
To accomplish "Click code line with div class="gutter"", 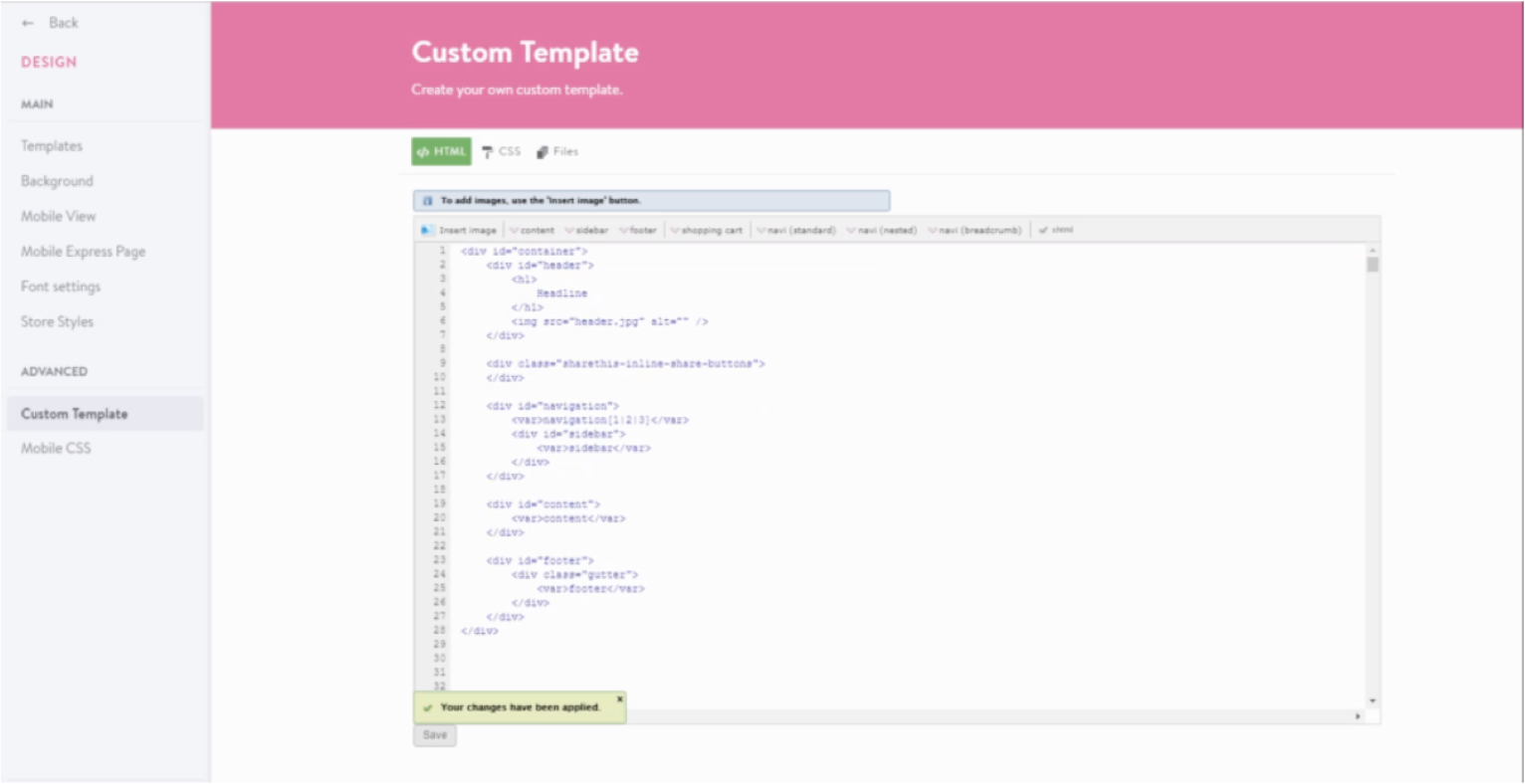I will (575, 574).
